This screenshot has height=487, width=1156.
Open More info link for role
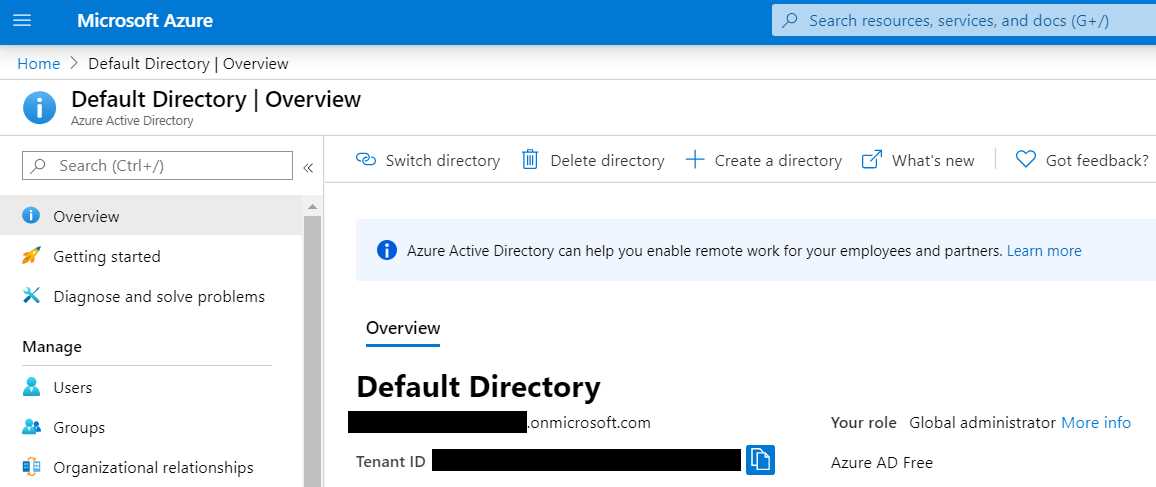point(1096,423)
